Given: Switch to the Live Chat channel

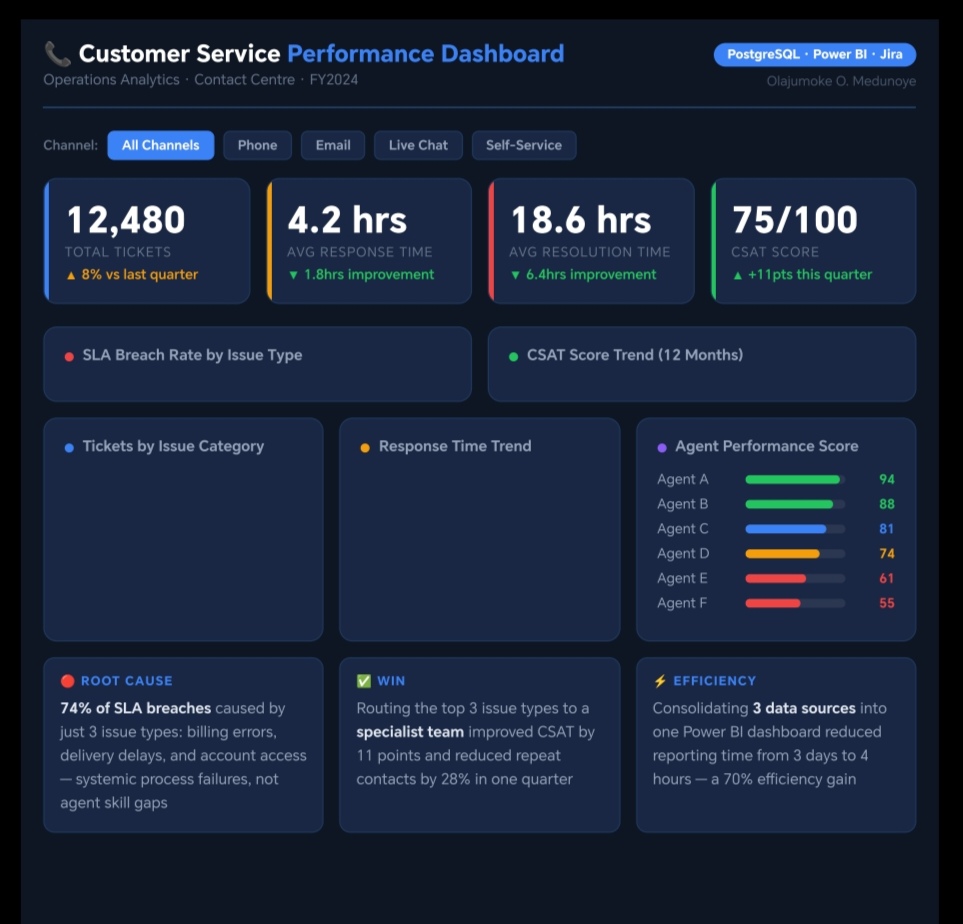Looking at the screenshot, I should pos(418,145).
